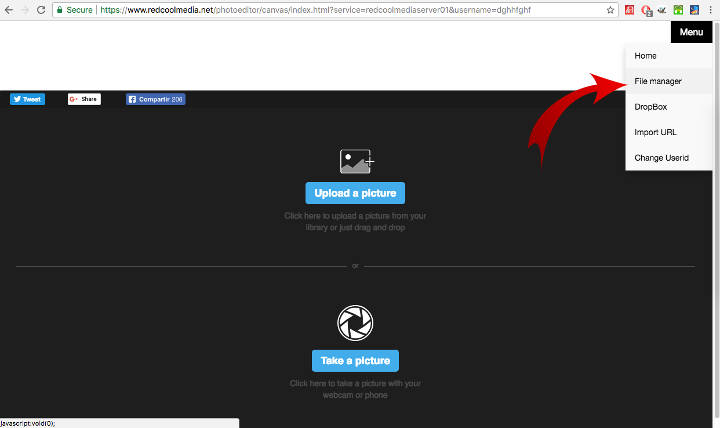Toggle the black Menu dropdown
This screenshot has width=720, height=428.
tap(691, 32)
